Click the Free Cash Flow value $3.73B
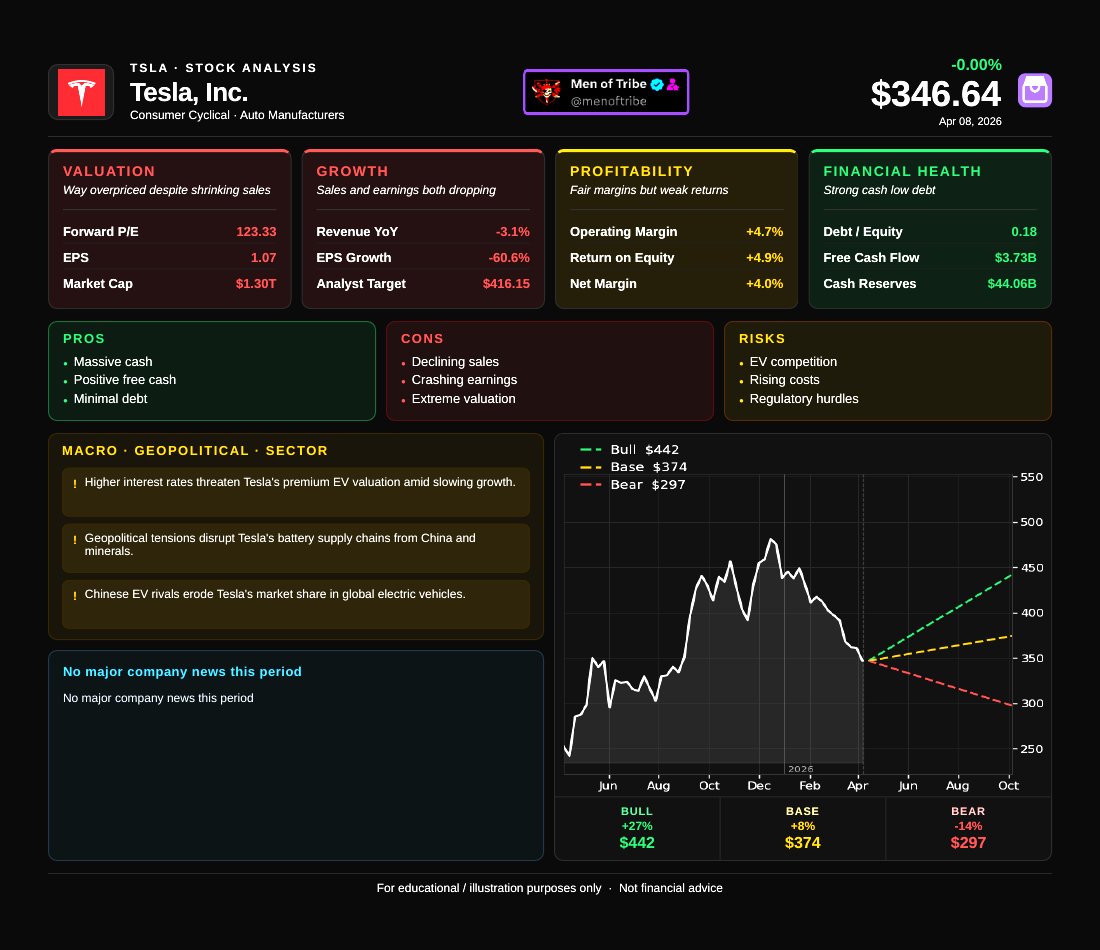The width and height of the screenshot is (1100, 950). click(1015, 257)
